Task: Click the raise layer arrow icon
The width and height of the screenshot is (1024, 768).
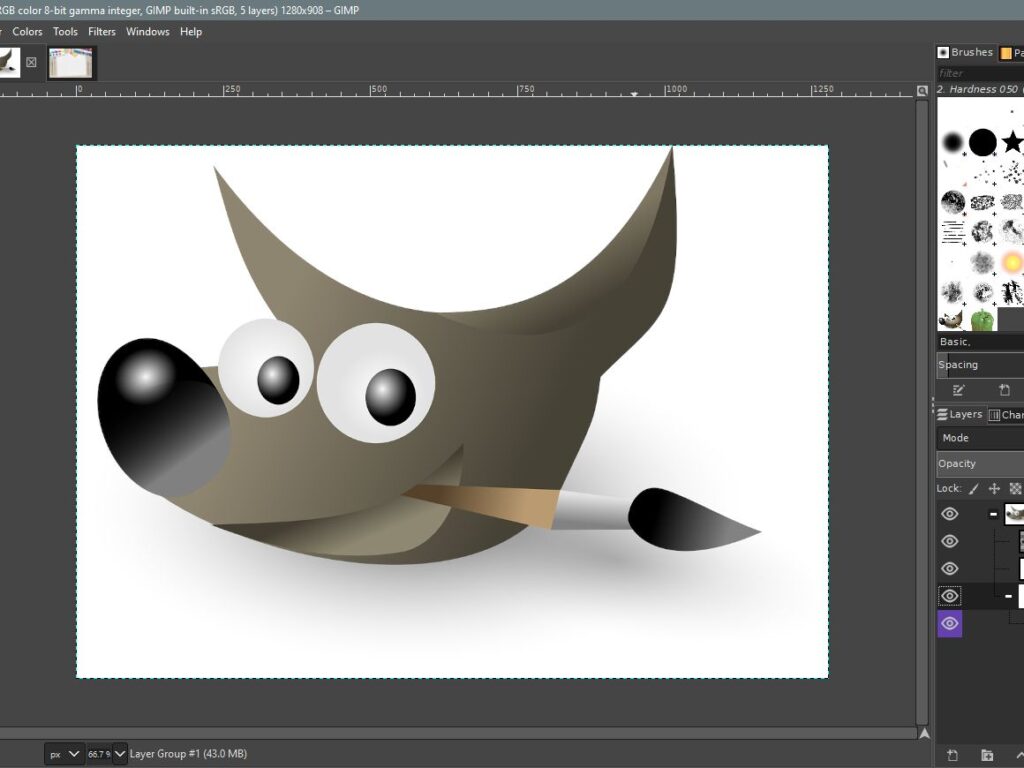Action: [x=1019, y=756]
